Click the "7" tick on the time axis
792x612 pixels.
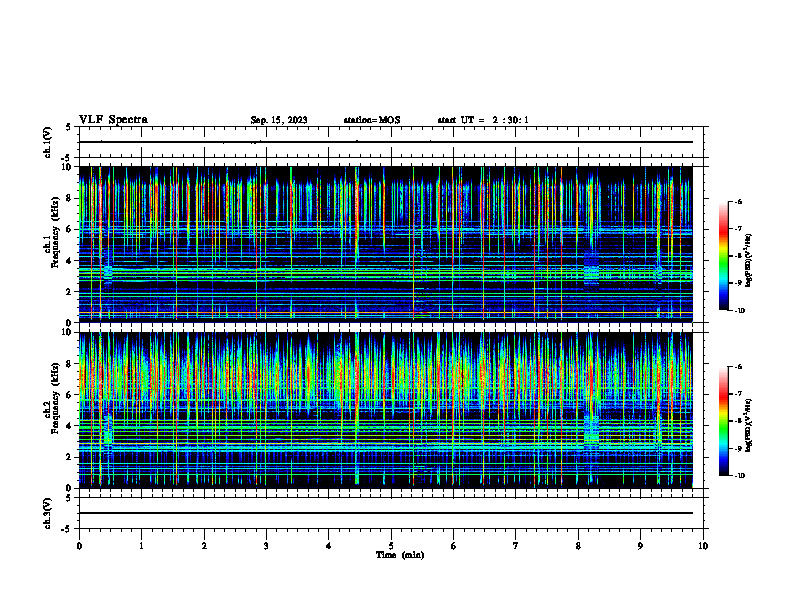[516, 546]
